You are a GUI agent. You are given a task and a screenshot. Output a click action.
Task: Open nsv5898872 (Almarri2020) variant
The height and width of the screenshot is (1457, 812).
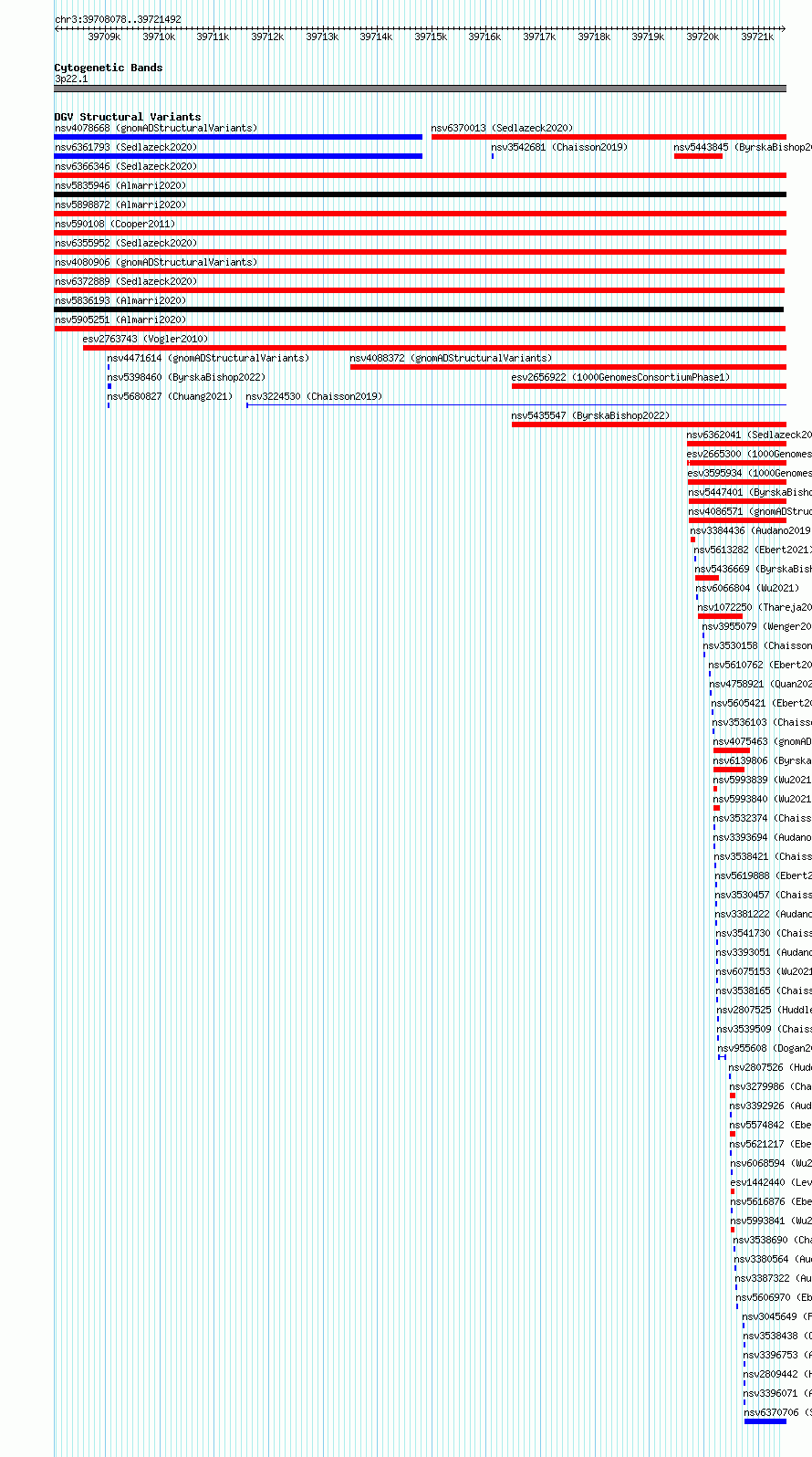pos(120,204)
